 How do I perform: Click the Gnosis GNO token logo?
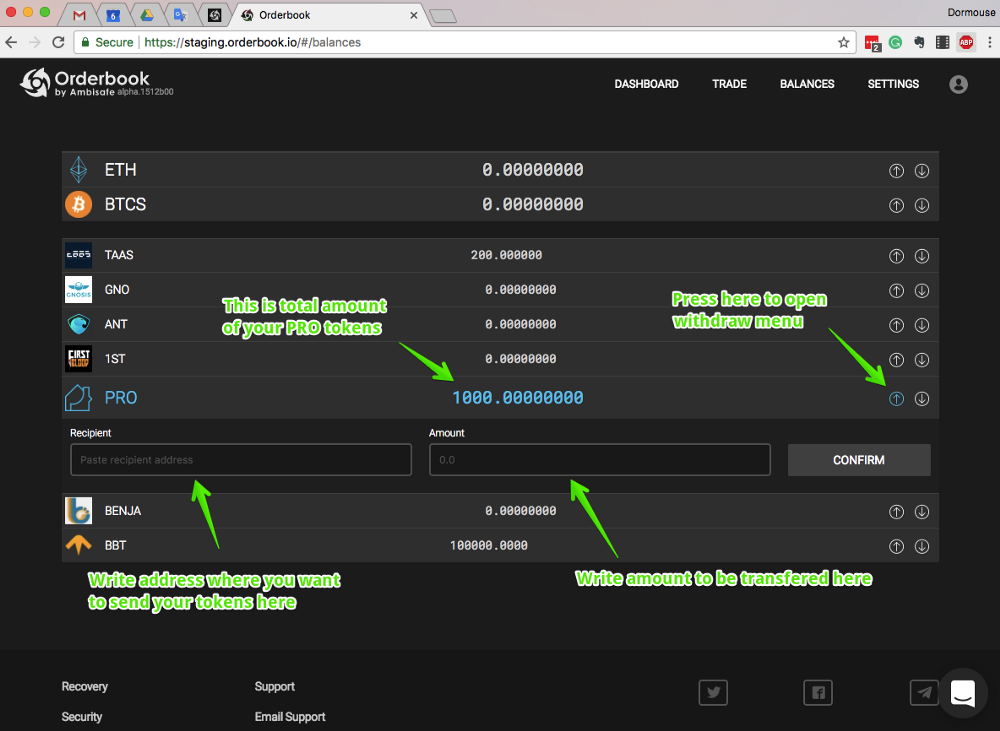click(x=78, y=290)
